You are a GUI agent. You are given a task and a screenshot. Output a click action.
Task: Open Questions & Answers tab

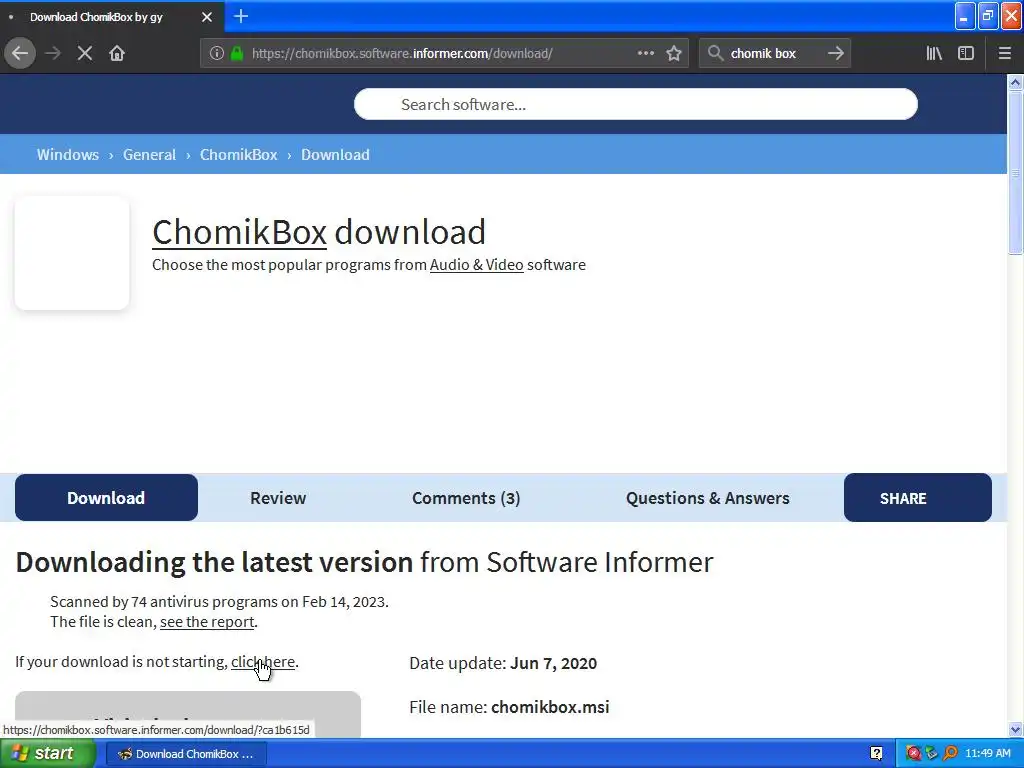tap(708, 498)
